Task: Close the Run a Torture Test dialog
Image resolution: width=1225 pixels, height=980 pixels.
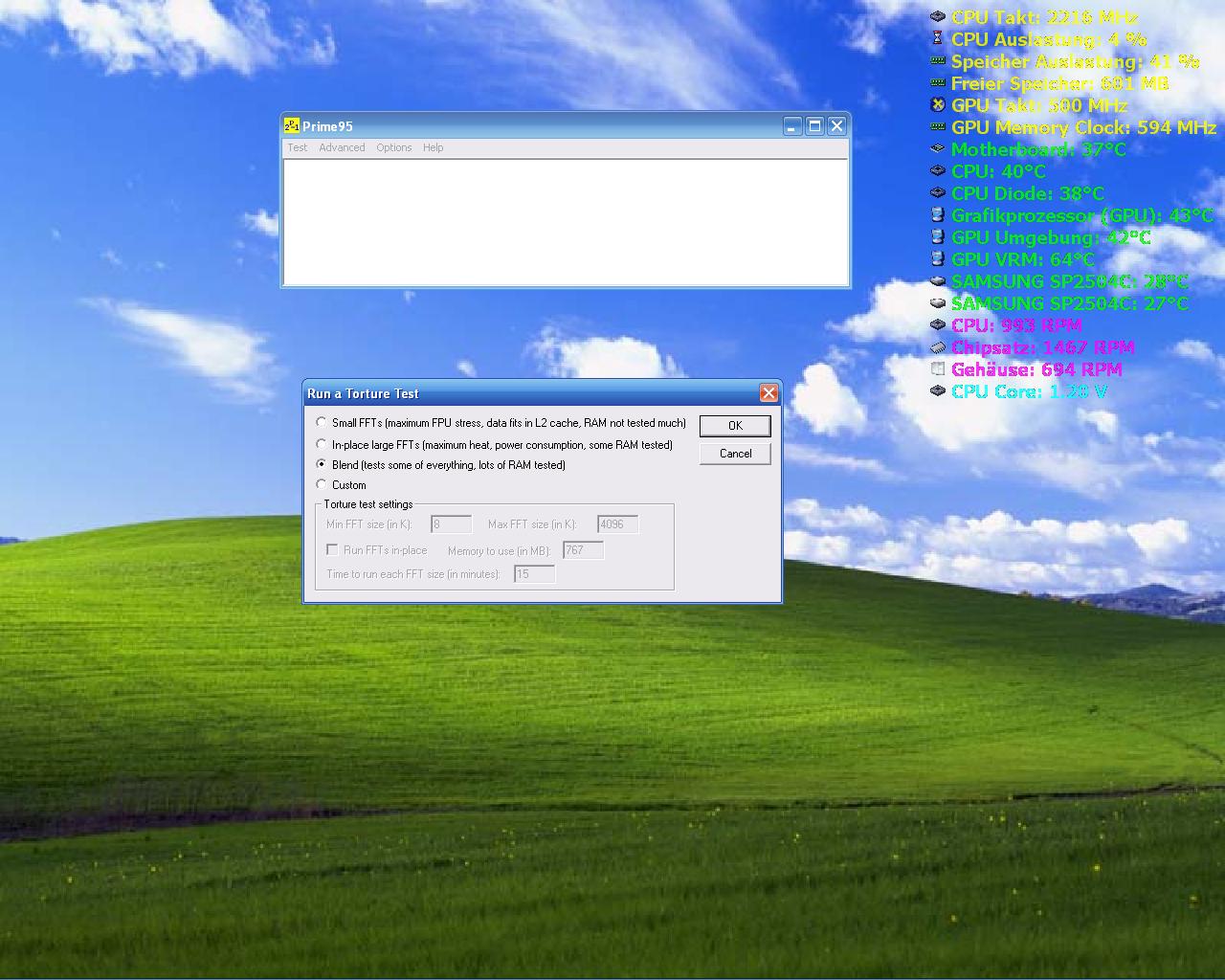Action: pos(768,393)
